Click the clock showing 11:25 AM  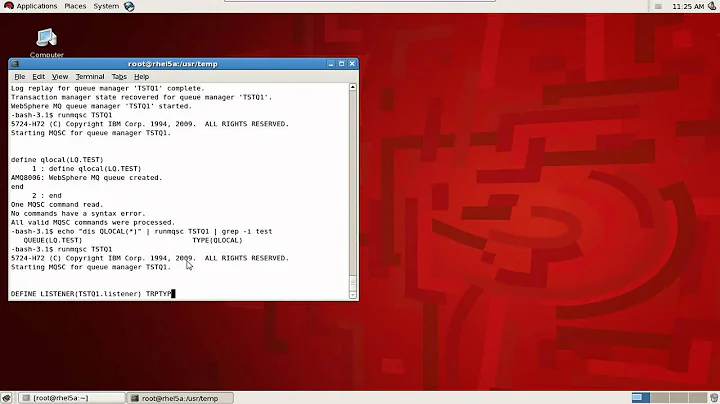[688, 6]
